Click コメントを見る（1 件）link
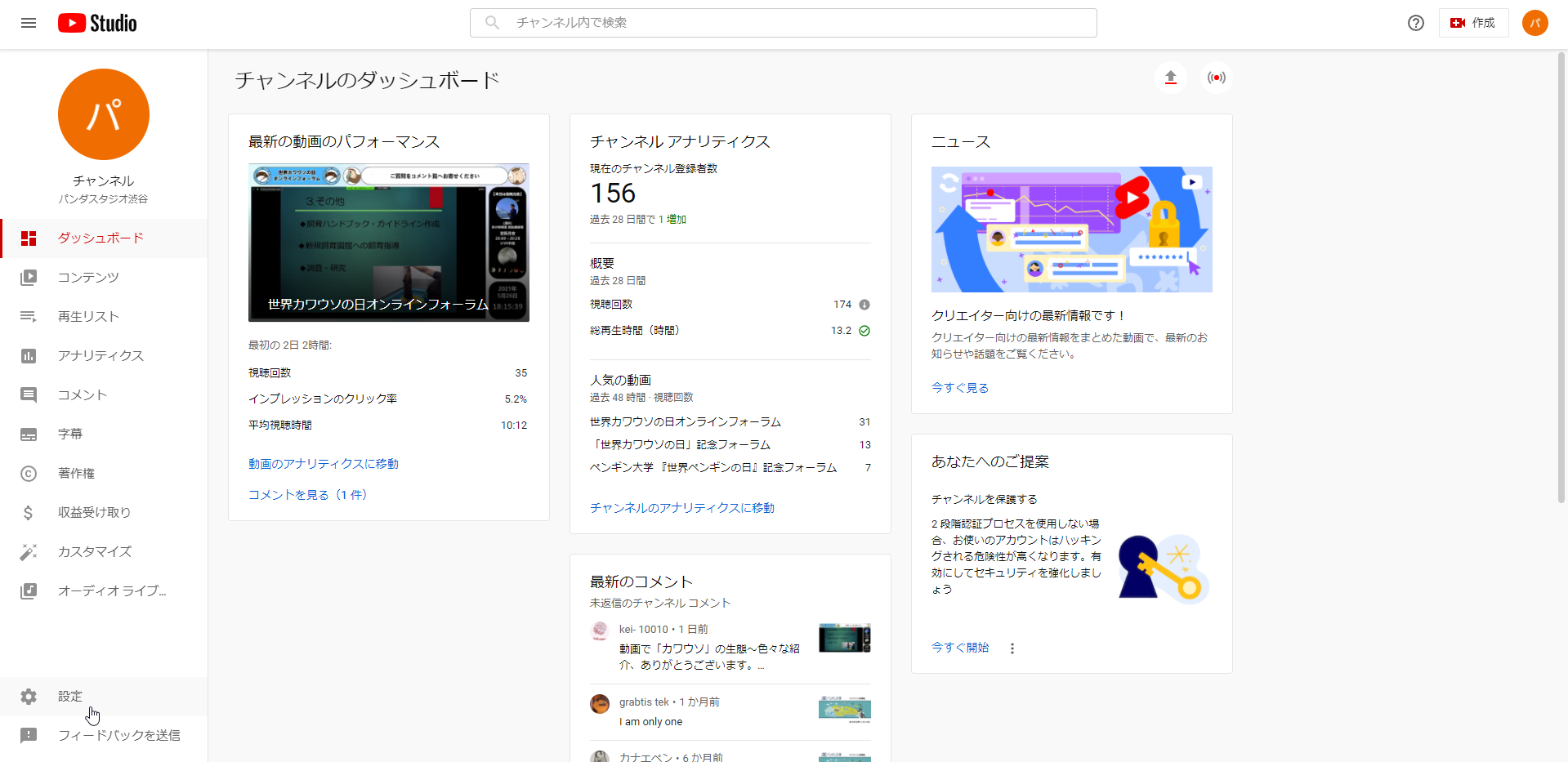This screenshot has height=762, width=1568. [x=308, y=495]
